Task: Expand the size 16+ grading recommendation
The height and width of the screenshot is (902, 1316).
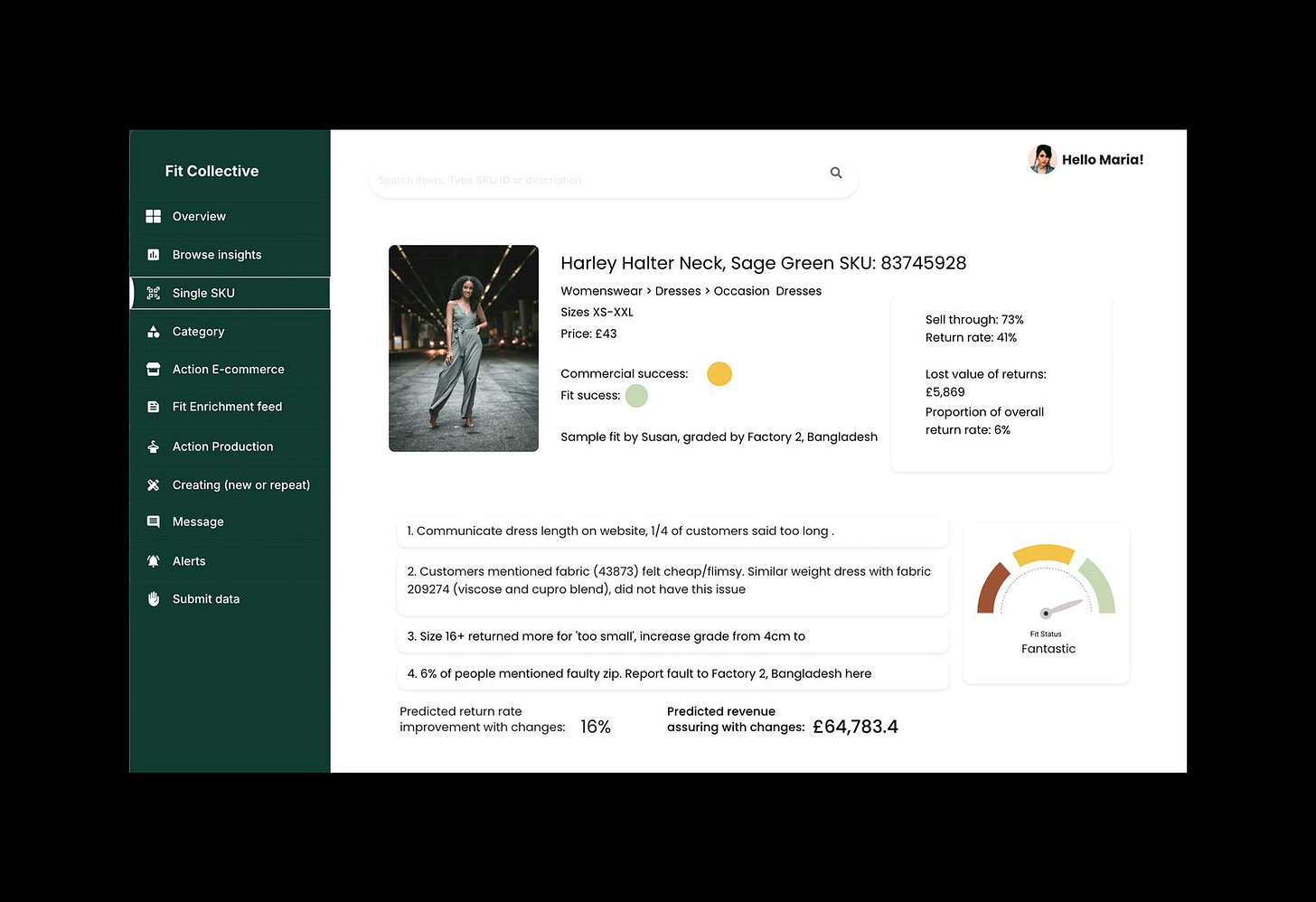Action: click(672, 635)
